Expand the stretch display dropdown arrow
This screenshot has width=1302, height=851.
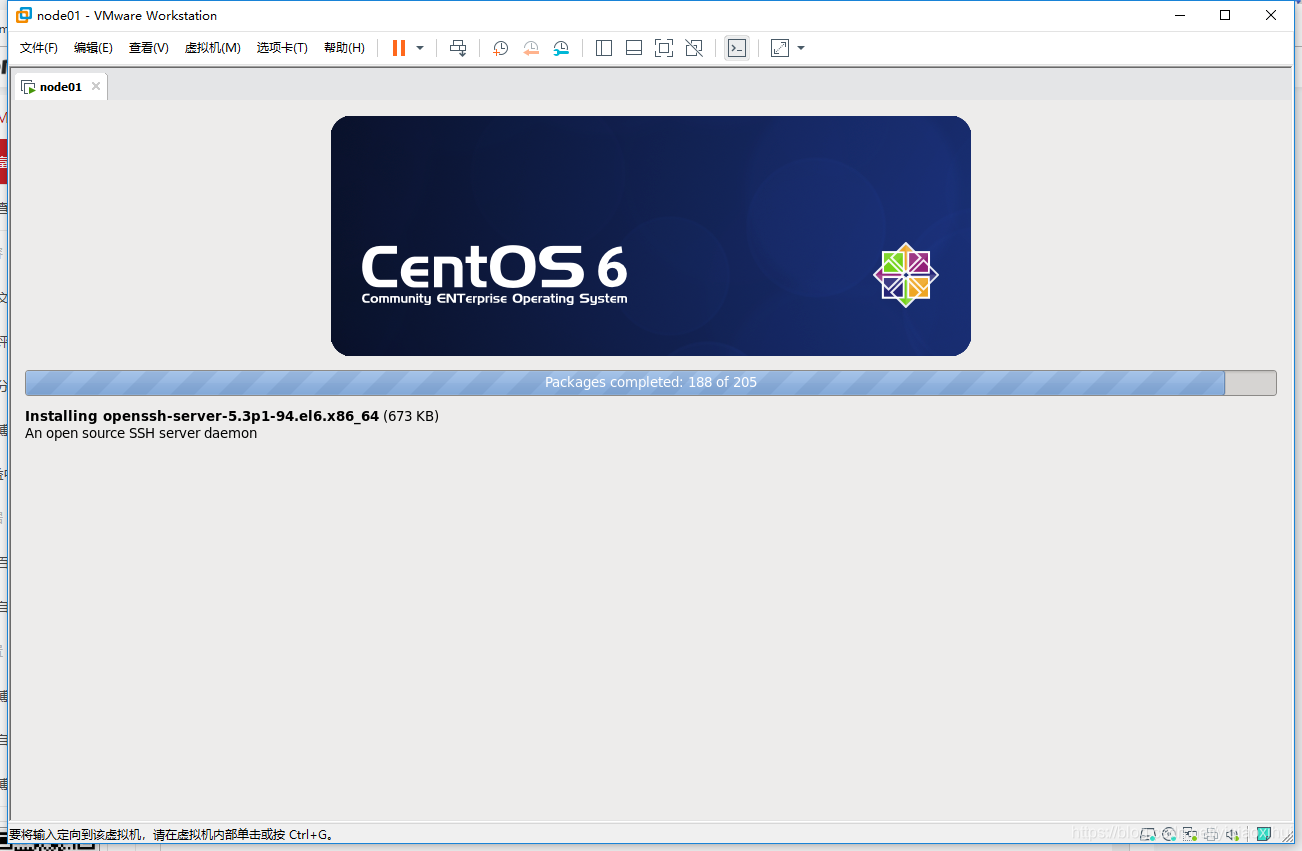tap(801, 48)
